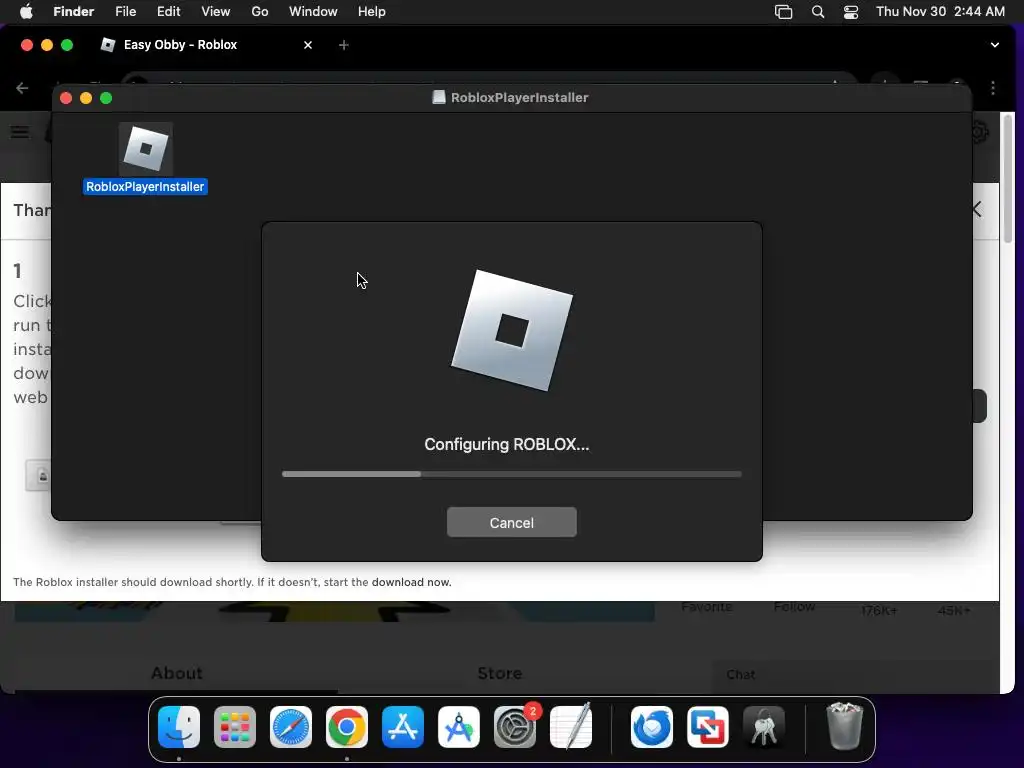Open Spotlight search in menu bar
This screenshot has width=1024, height=768.
pos(818,12)
